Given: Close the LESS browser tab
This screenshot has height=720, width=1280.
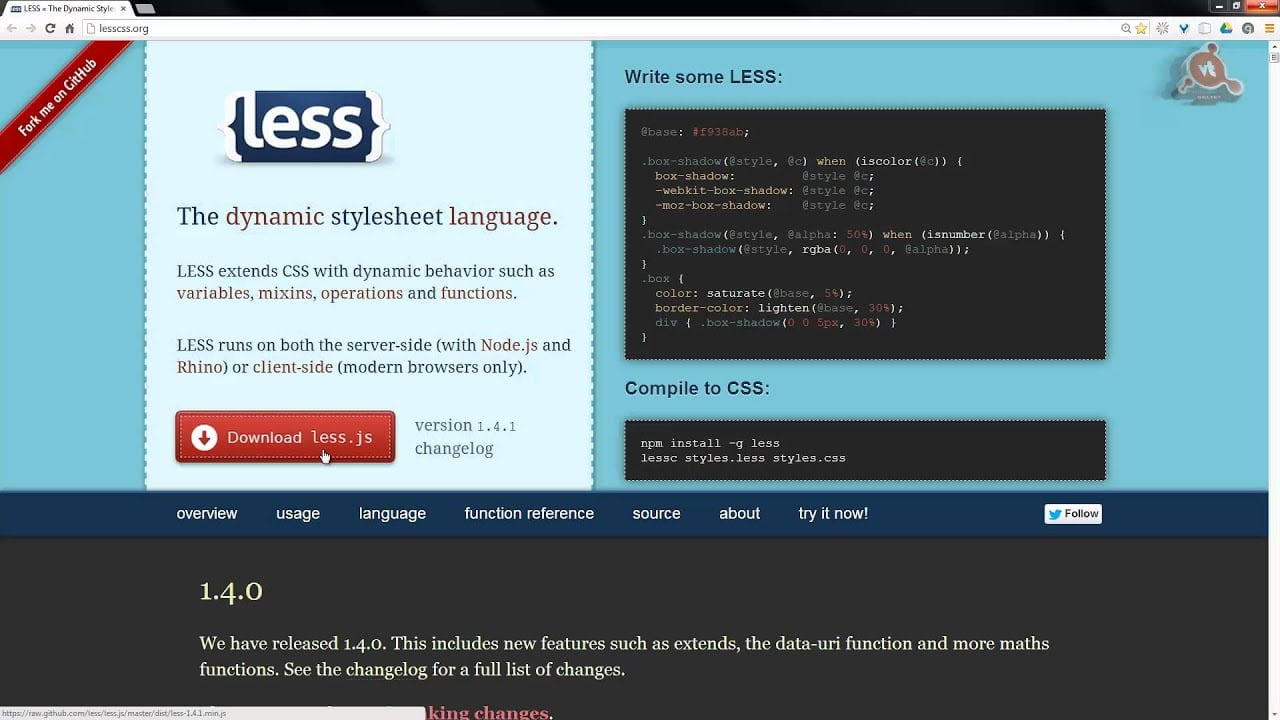Looking at the screenshot, I should [123, 8].
